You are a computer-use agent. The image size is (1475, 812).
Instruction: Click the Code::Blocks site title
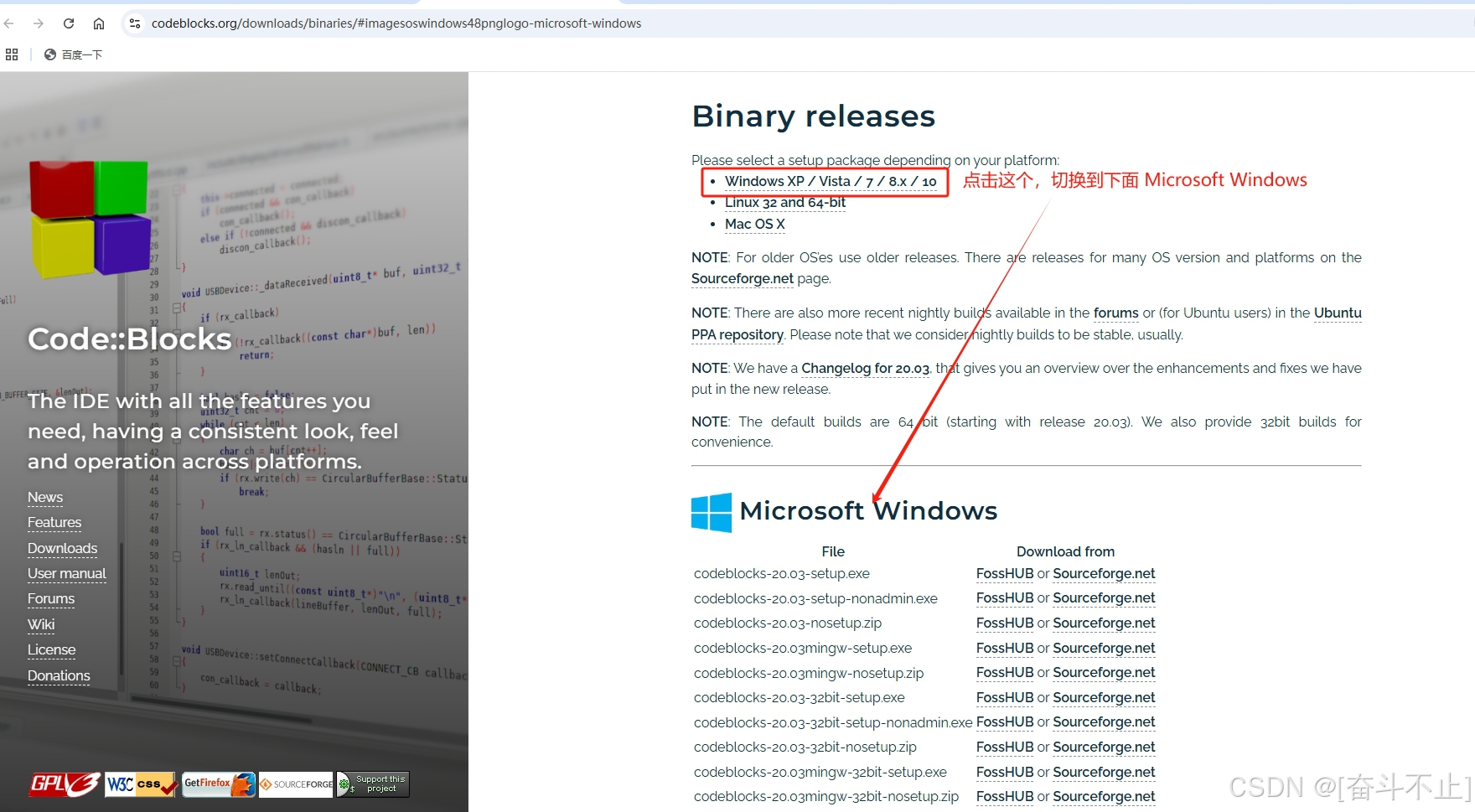129,339
